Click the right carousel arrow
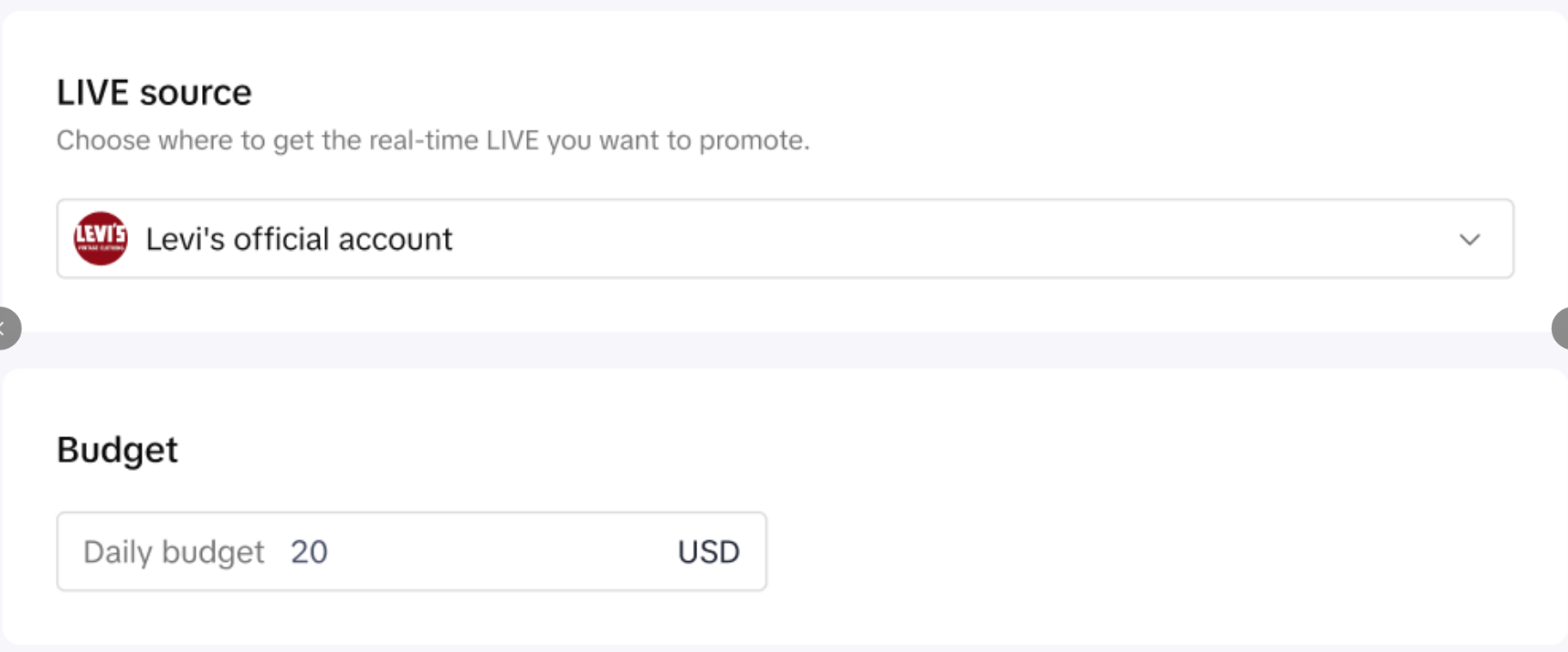This screenshot has height=652, width=1568. coord(1559,328)
